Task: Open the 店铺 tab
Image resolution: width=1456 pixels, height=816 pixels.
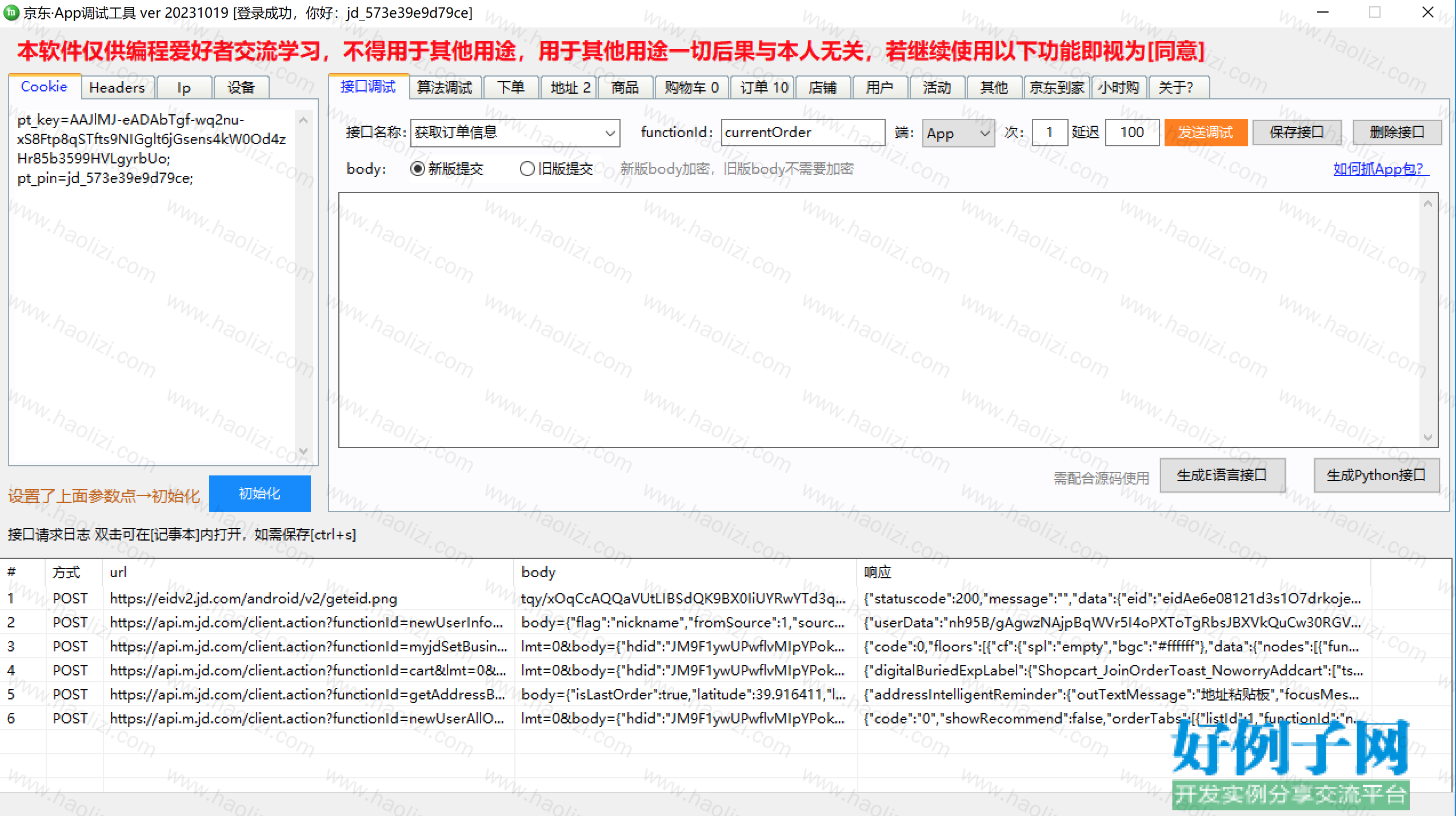Action: click(823, 87)
